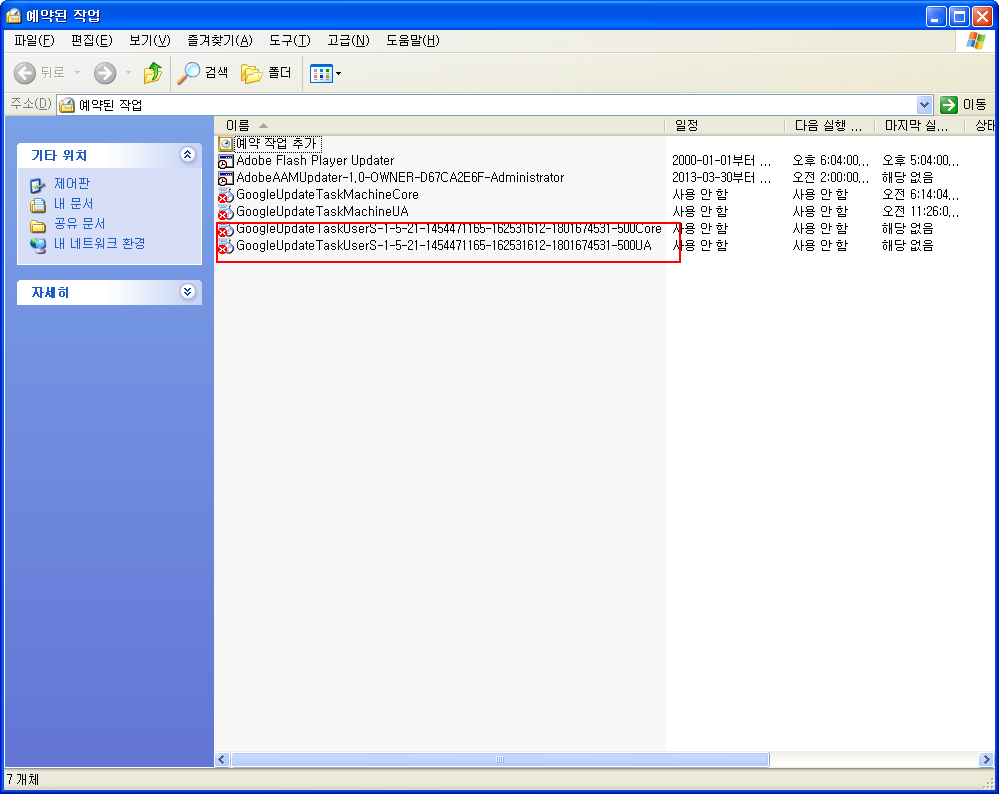Select the GoogleUpdateTaskMachineUA name
Image resolution: width=999 pixels, height=794 pixels.
(322, 212)
